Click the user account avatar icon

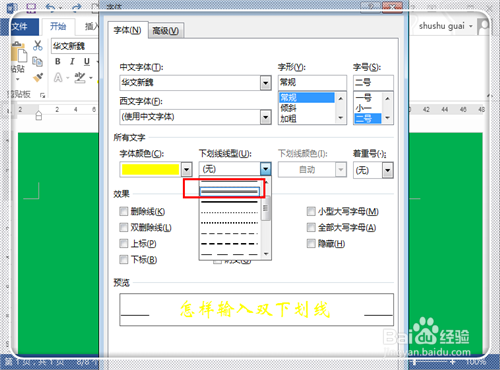[483, 26]
